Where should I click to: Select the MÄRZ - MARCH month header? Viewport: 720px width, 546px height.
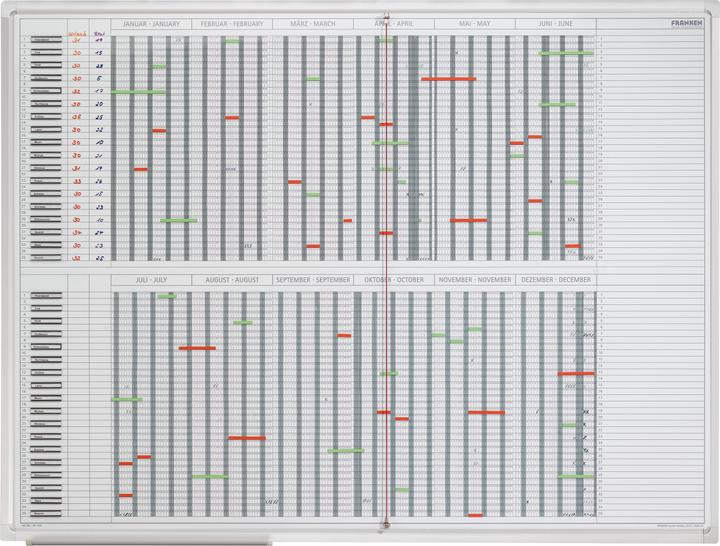[x=313, y=24]
